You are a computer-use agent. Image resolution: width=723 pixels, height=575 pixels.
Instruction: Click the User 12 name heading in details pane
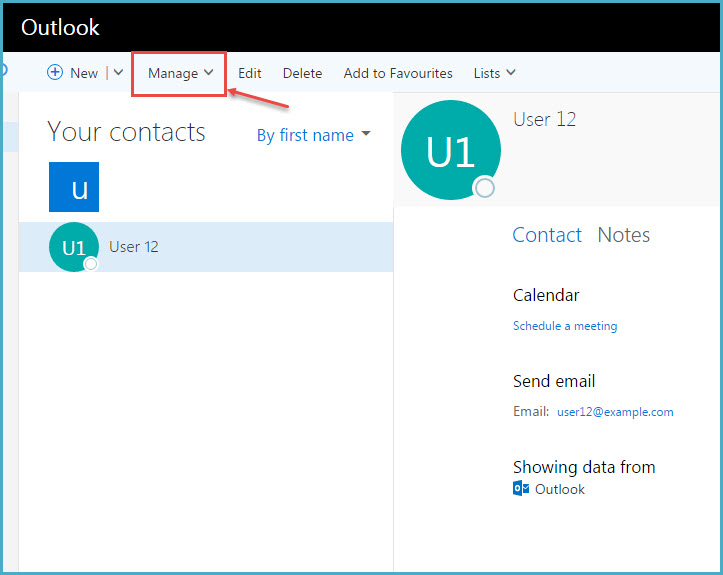click(x=545, y=119)
